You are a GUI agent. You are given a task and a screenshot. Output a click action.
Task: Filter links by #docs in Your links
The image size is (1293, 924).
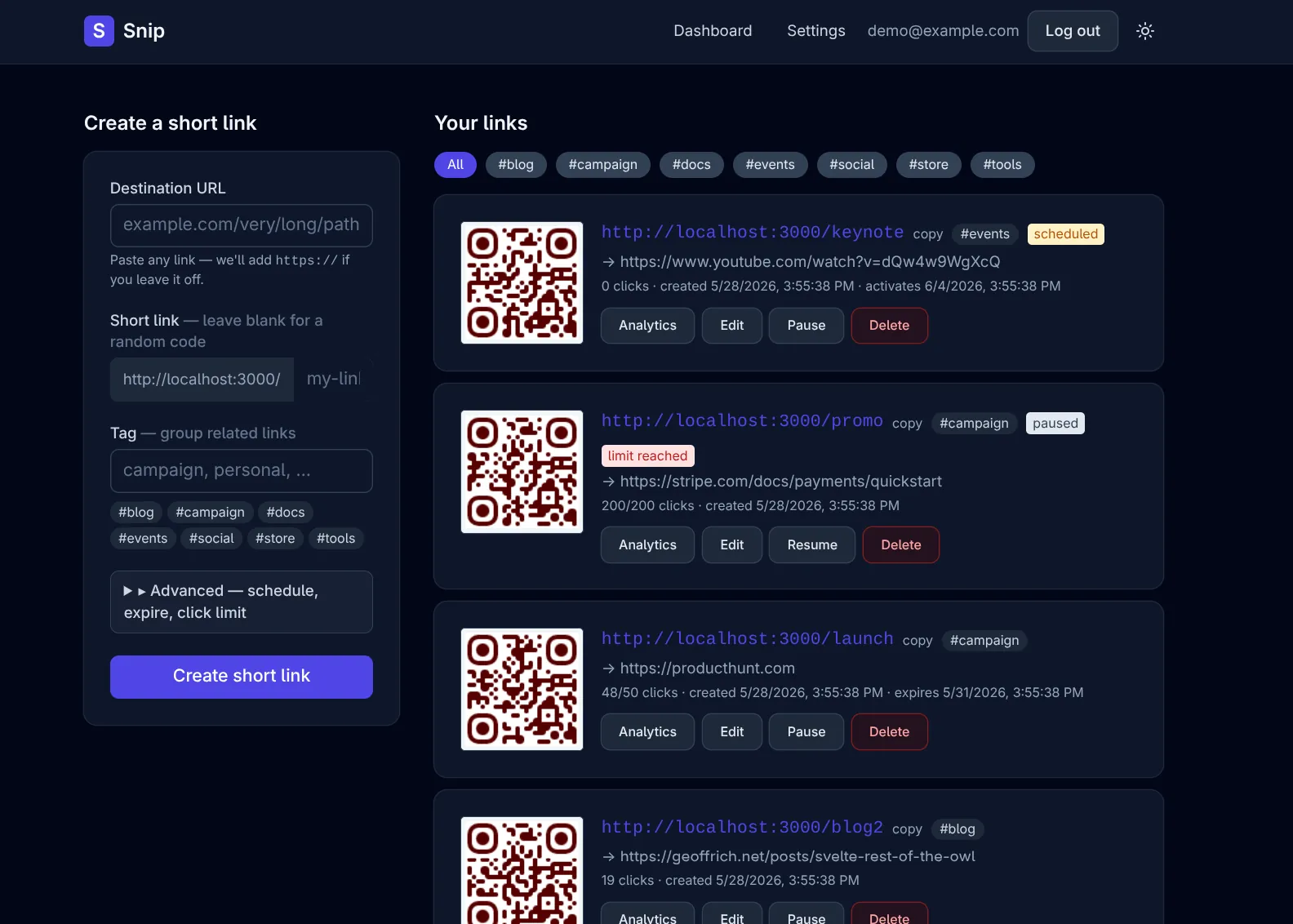(691, 165)
